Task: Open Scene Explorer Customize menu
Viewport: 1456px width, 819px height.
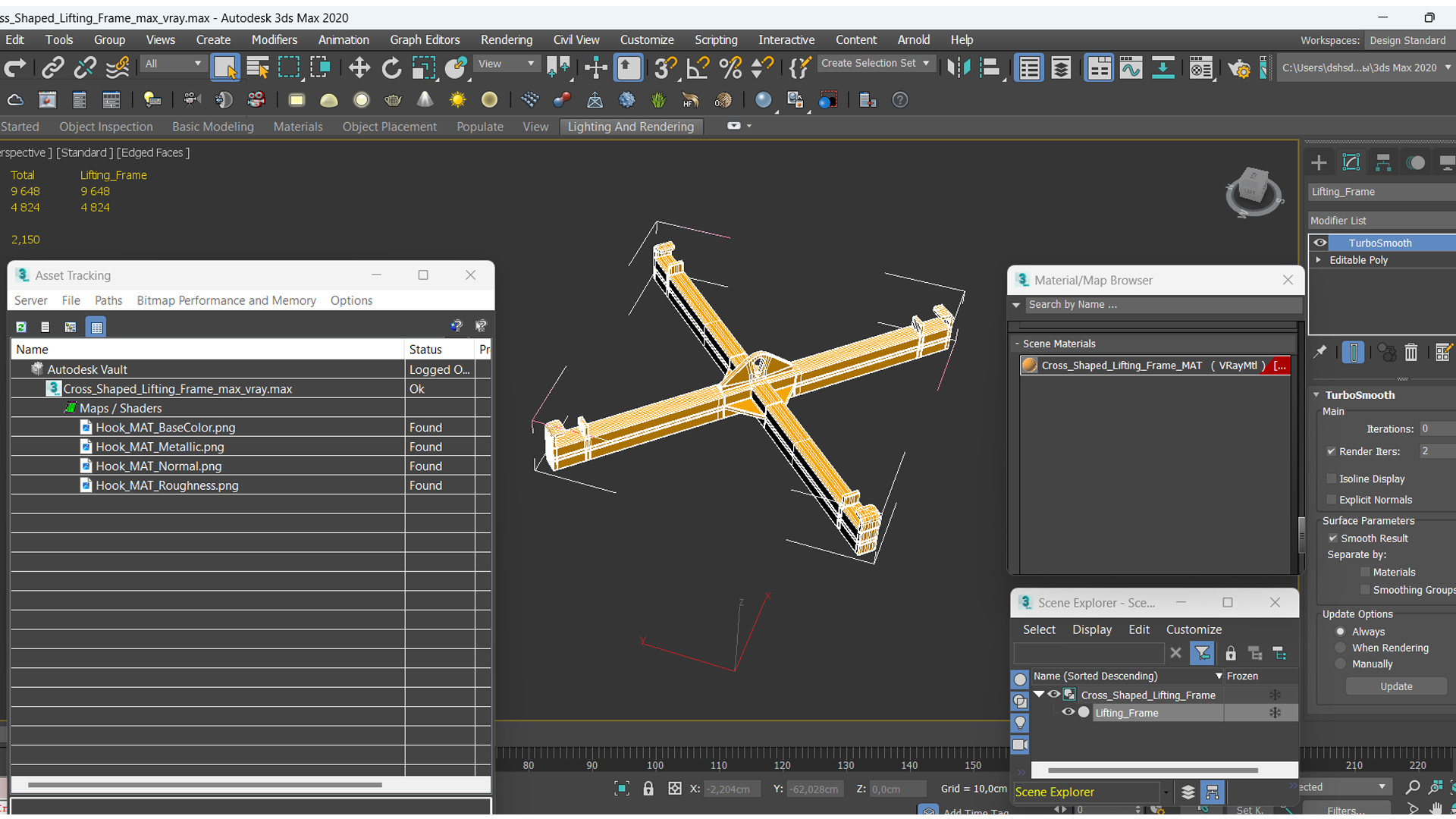Action: pyautogui.click(x=1193, y=629)
